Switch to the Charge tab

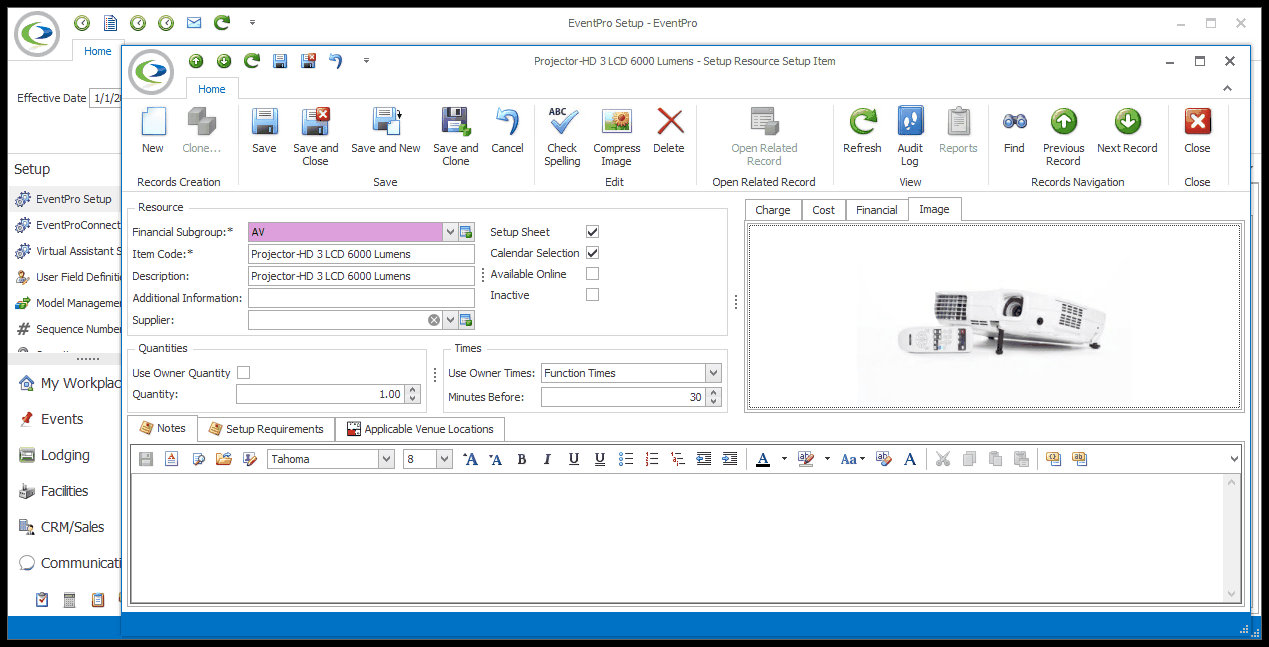(x=772, y=210)
